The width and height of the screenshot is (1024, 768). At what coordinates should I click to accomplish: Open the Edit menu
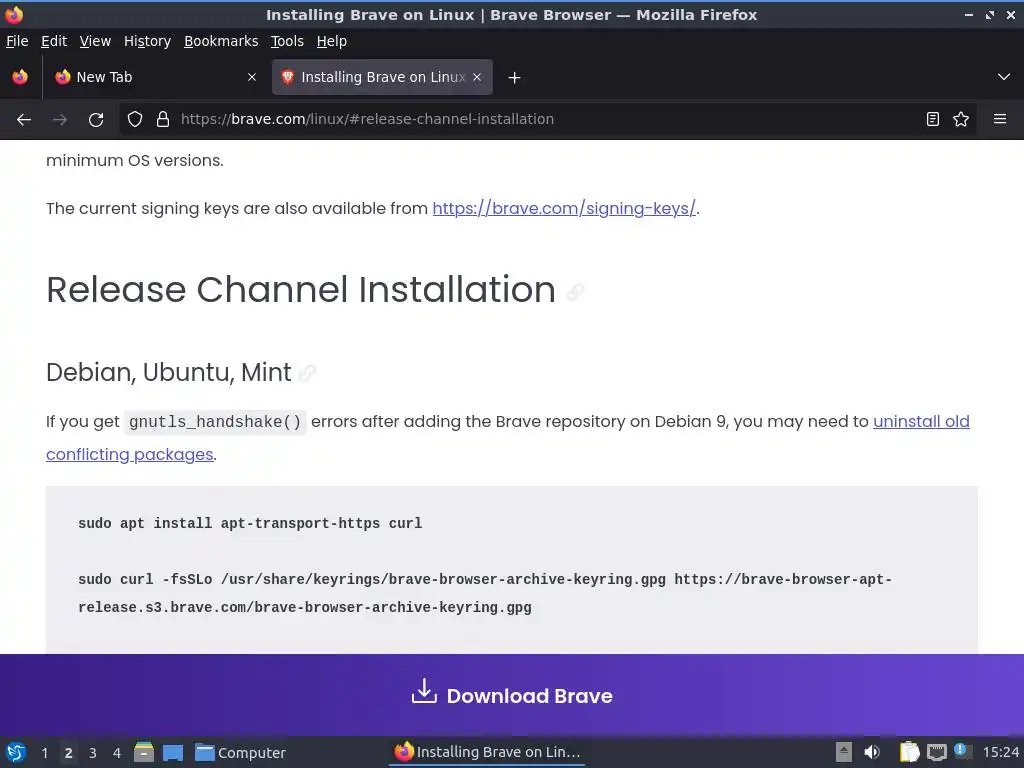[x=54, y=41]
